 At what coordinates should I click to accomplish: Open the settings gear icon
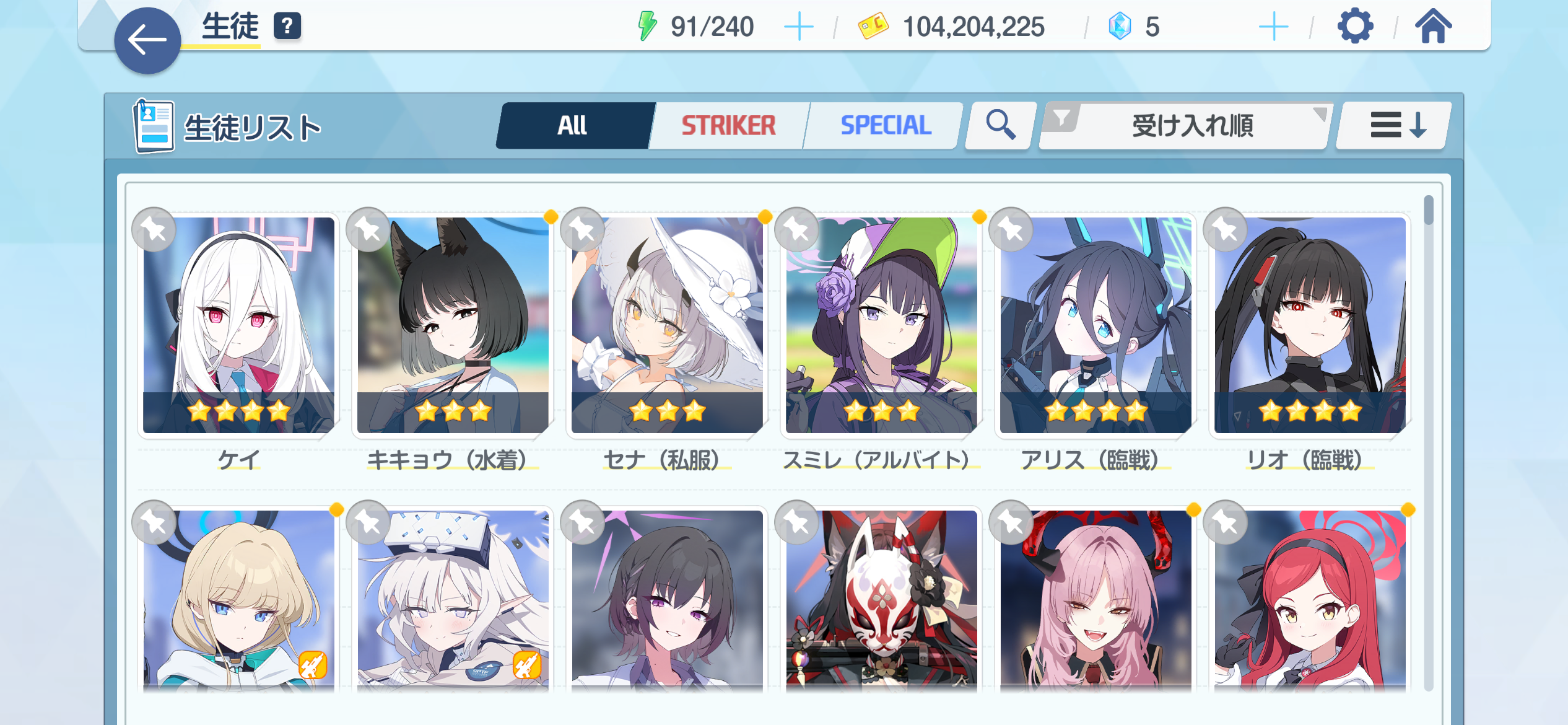1355,26
